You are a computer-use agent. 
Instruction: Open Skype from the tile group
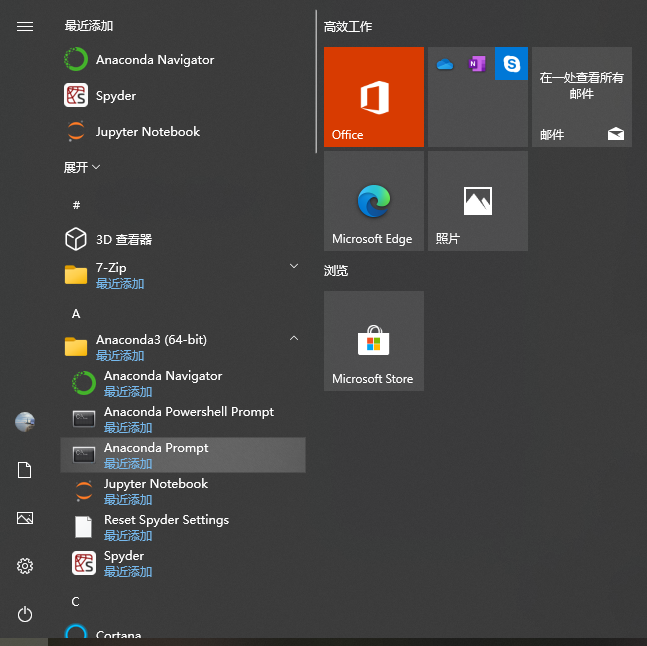(511, 64)
